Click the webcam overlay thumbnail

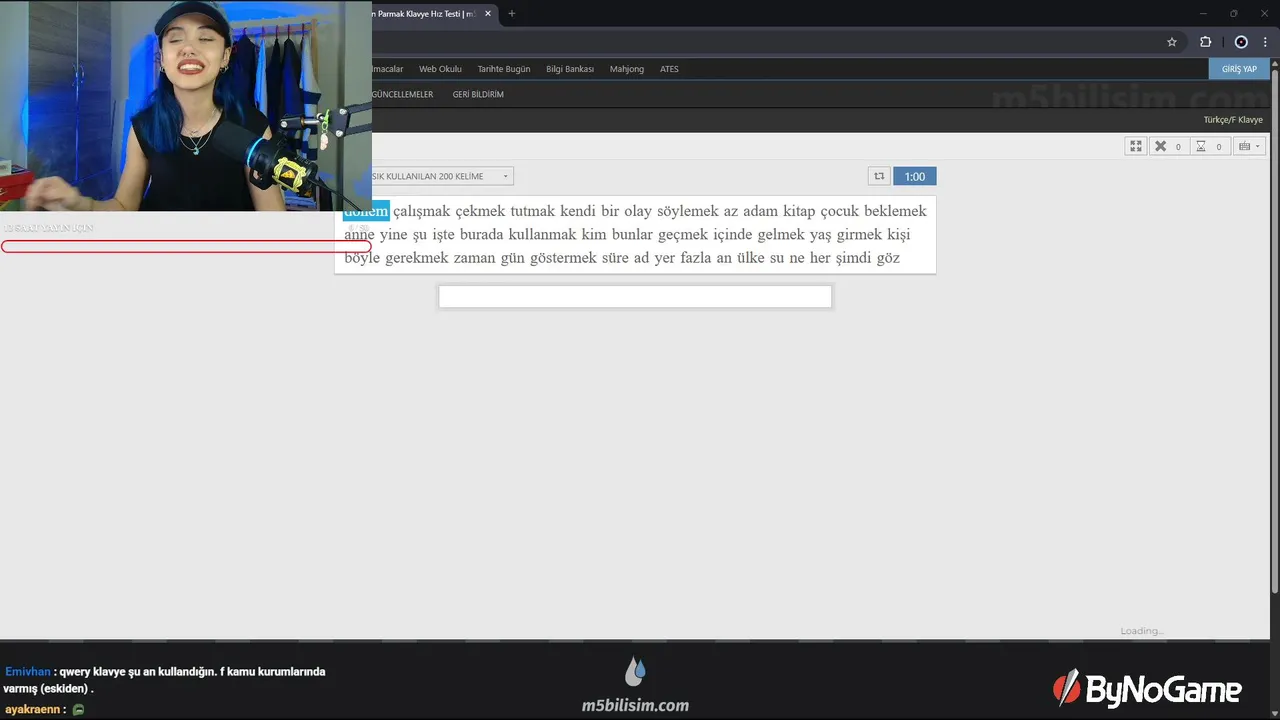[186, 105]
